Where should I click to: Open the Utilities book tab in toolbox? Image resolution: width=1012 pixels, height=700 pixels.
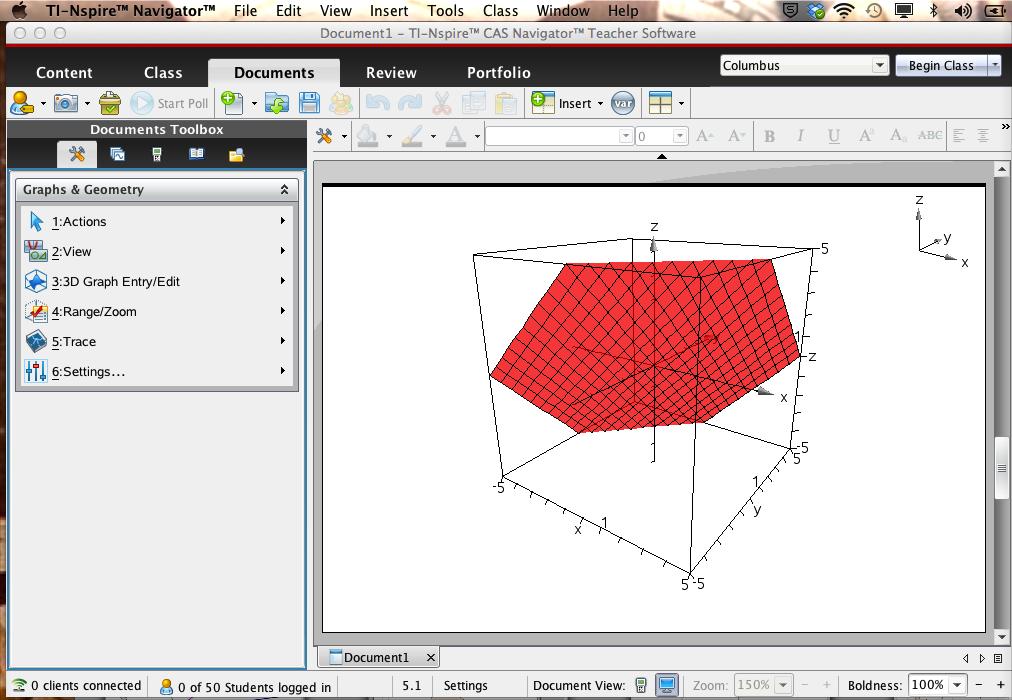197,155
